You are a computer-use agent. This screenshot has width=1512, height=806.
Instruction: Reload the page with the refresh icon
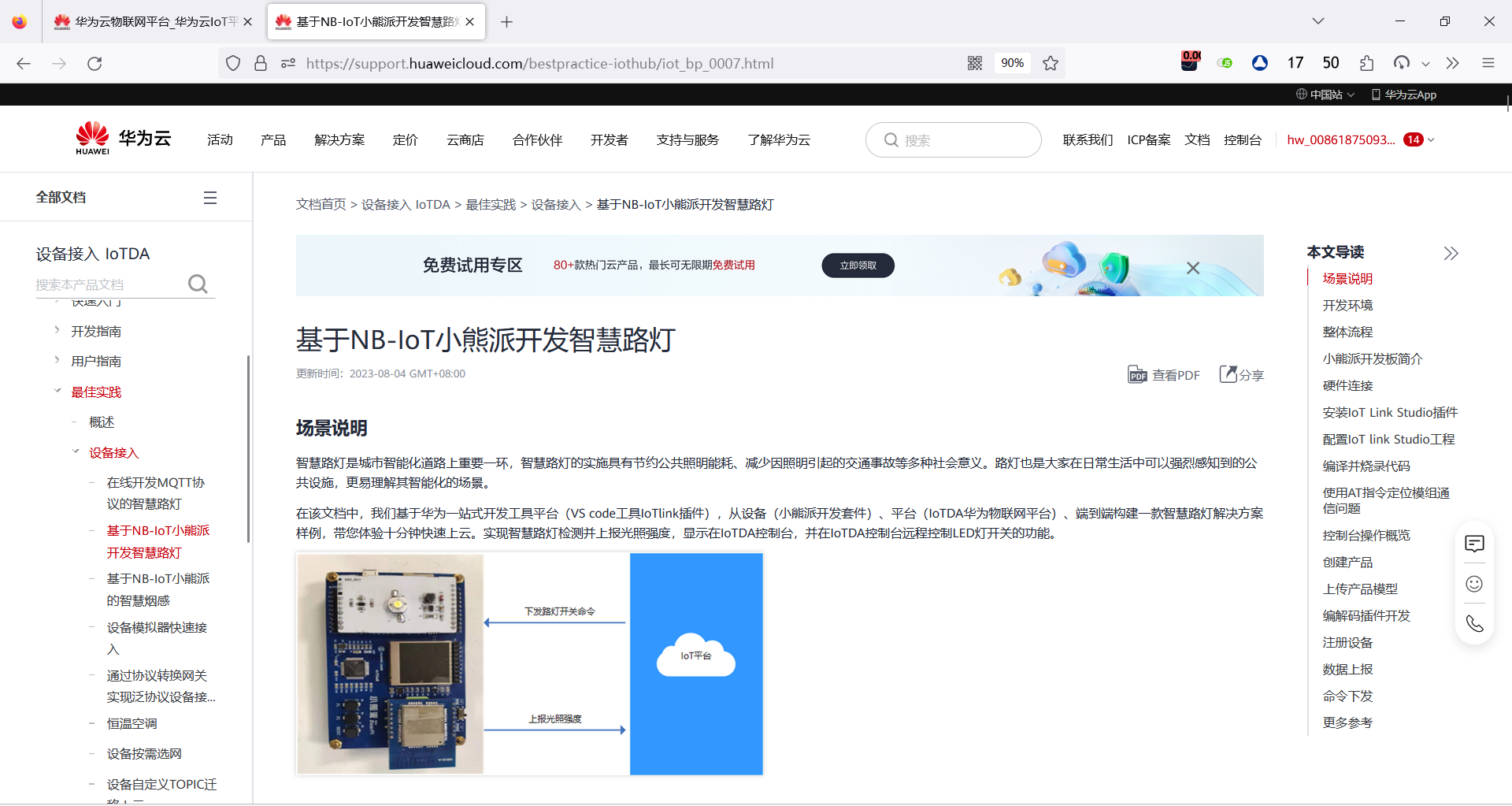[94, 63]
